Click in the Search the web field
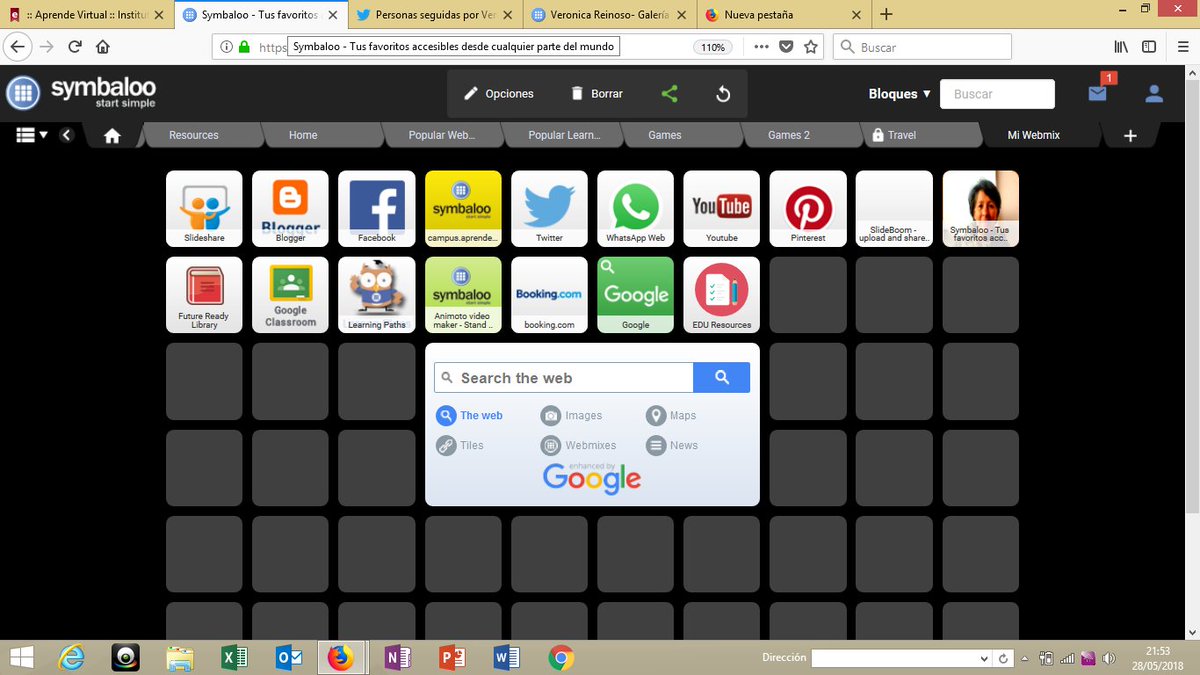1200x675 pixels. pyautogui.click(x=564, y=378)
